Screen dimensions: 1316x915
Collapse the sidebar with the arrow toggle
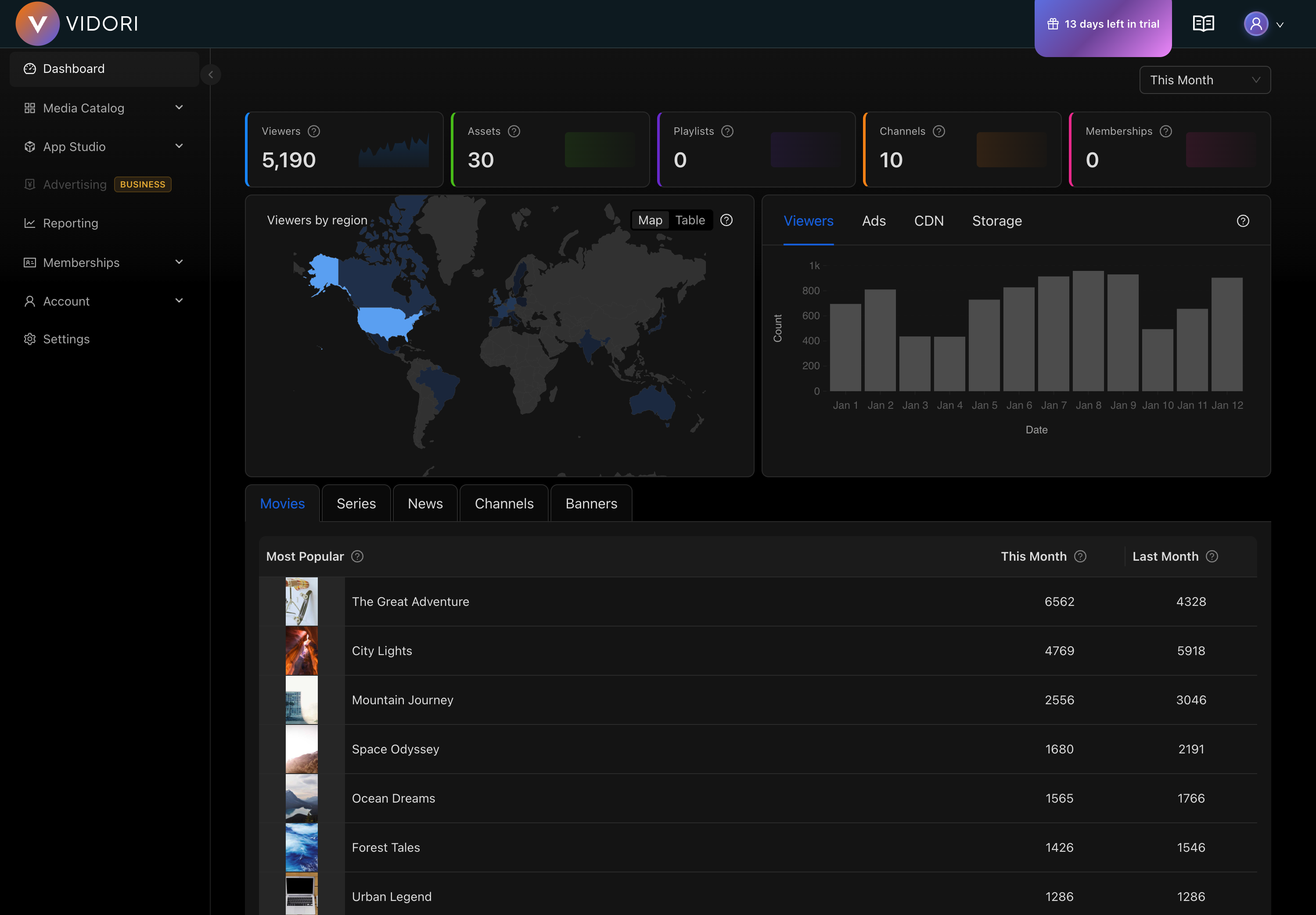coord(211,75)
